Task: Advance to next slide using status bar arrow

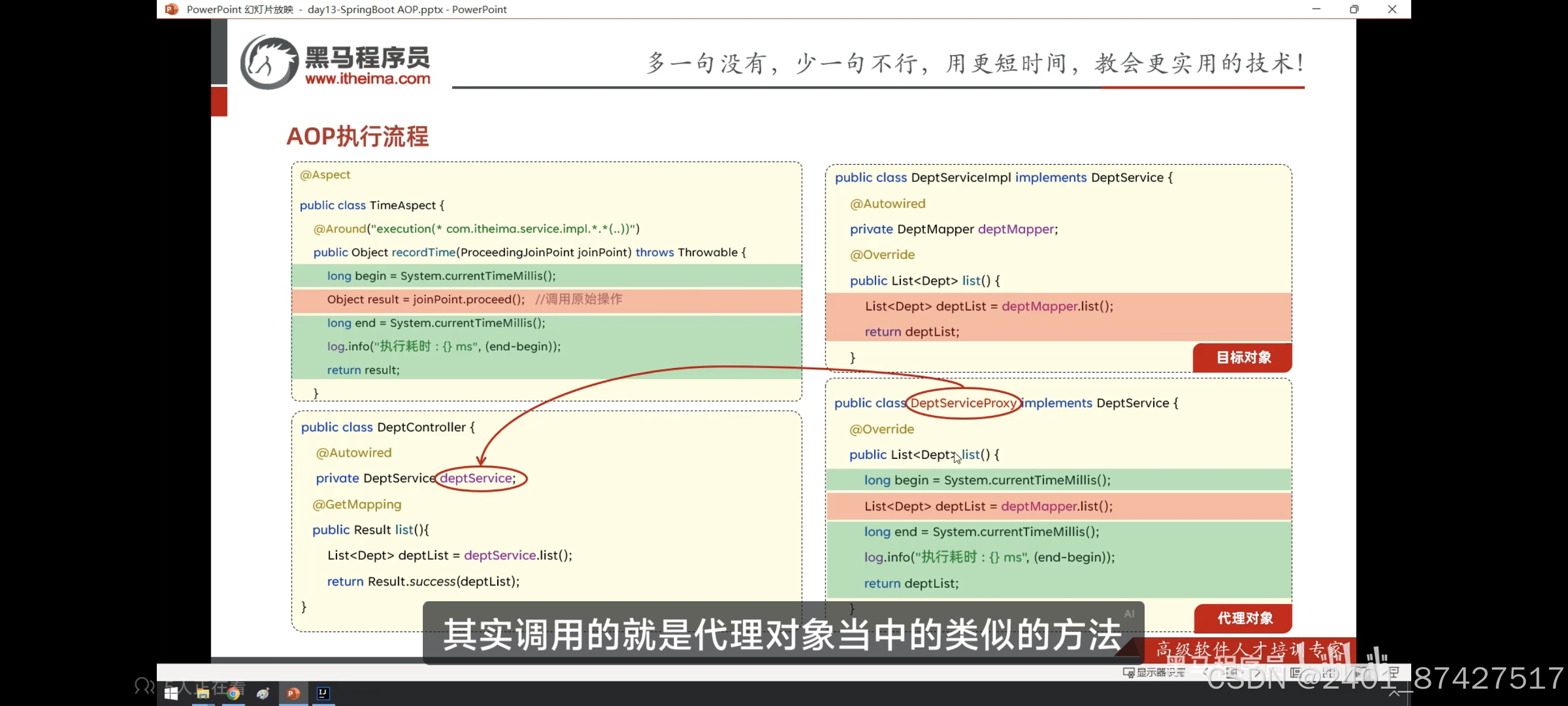Action: click(x=1258, y=672)
